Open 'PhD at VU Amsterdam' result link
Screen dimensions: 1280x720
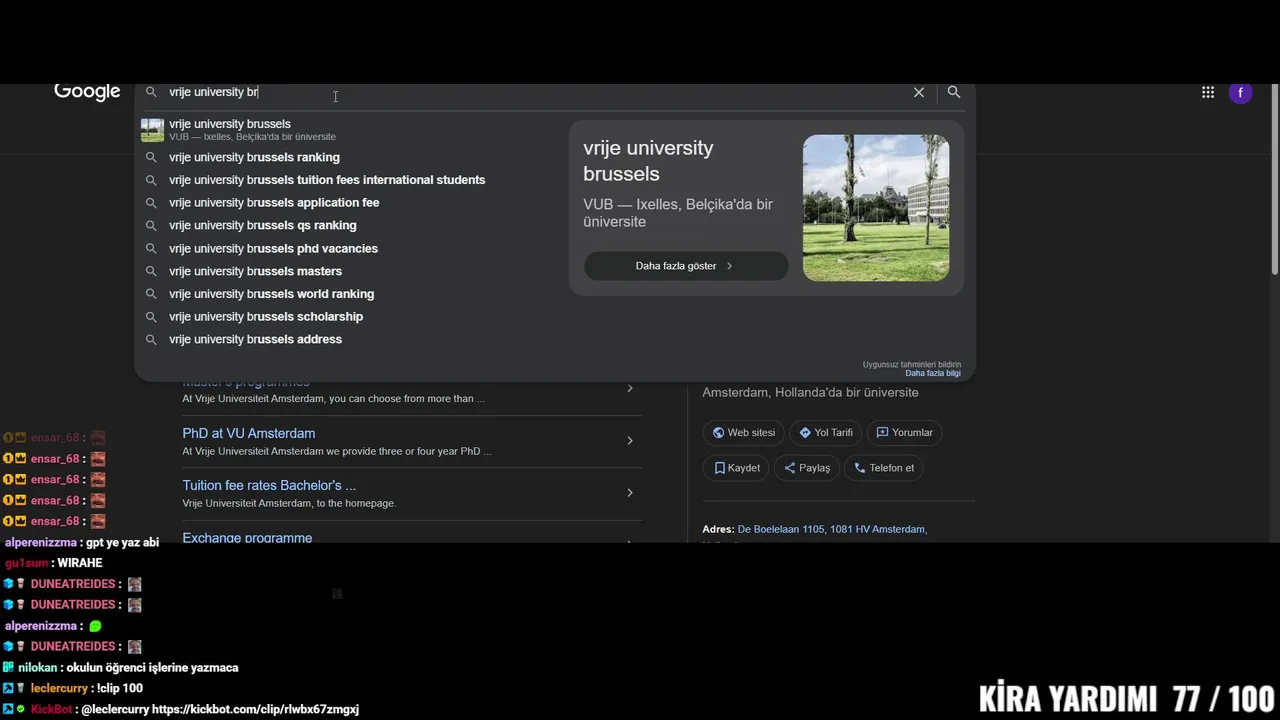(x=248, y=434)
